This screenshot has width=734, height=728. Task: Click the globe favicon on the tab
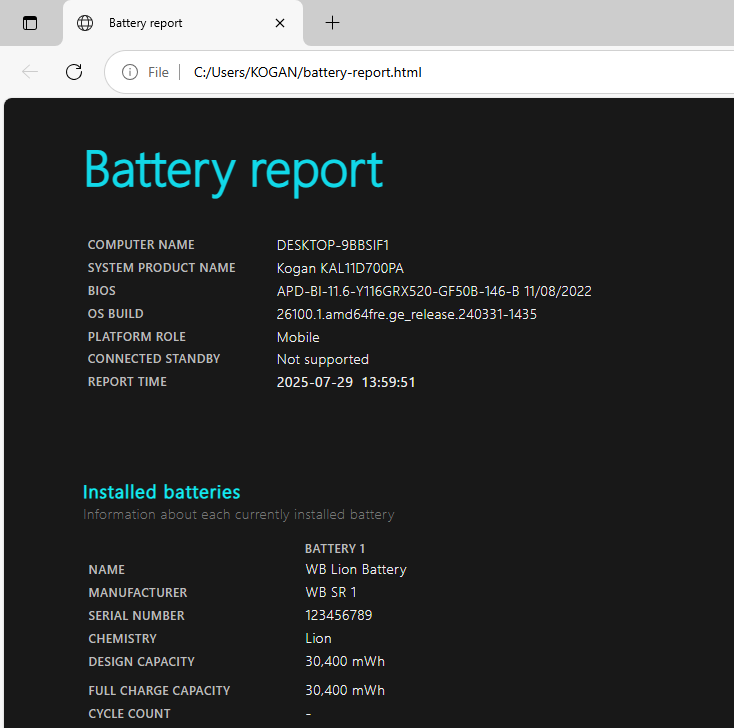(85, 23)
